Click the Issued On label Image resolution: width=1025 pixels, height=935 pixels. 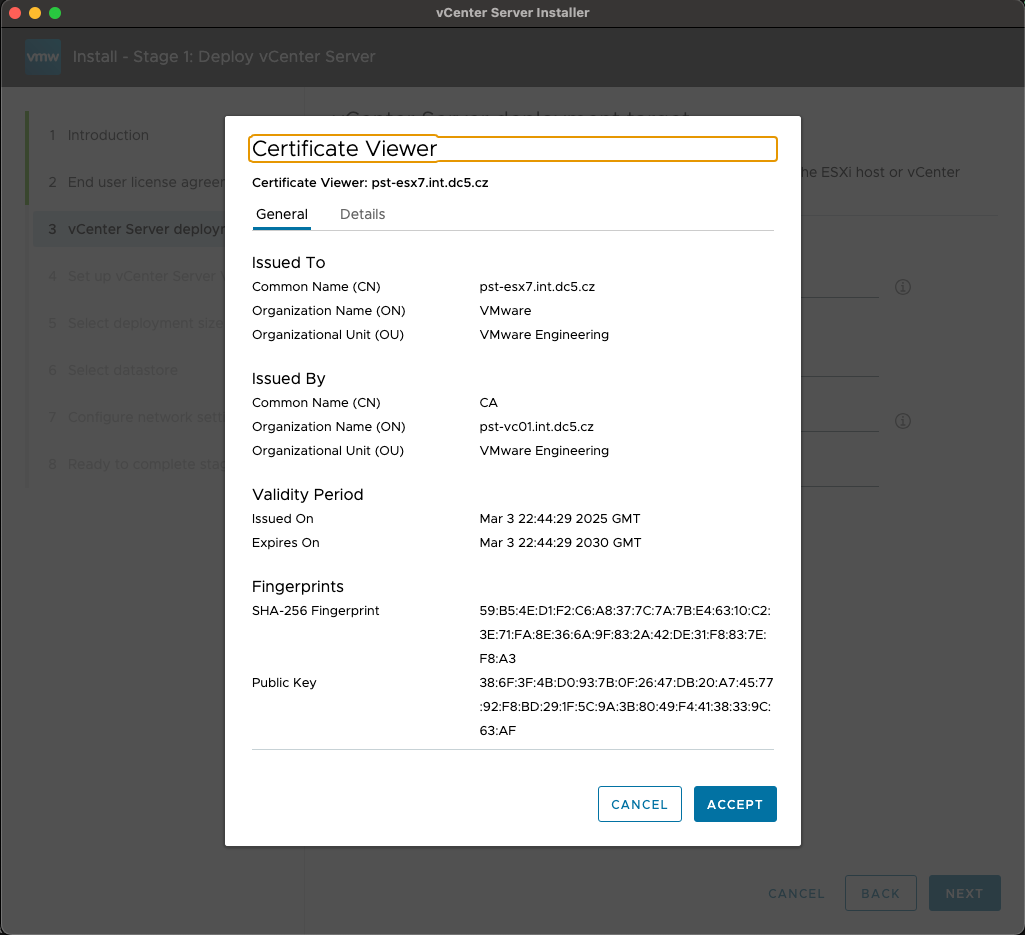pyautogui.click(x=282, y=519)
